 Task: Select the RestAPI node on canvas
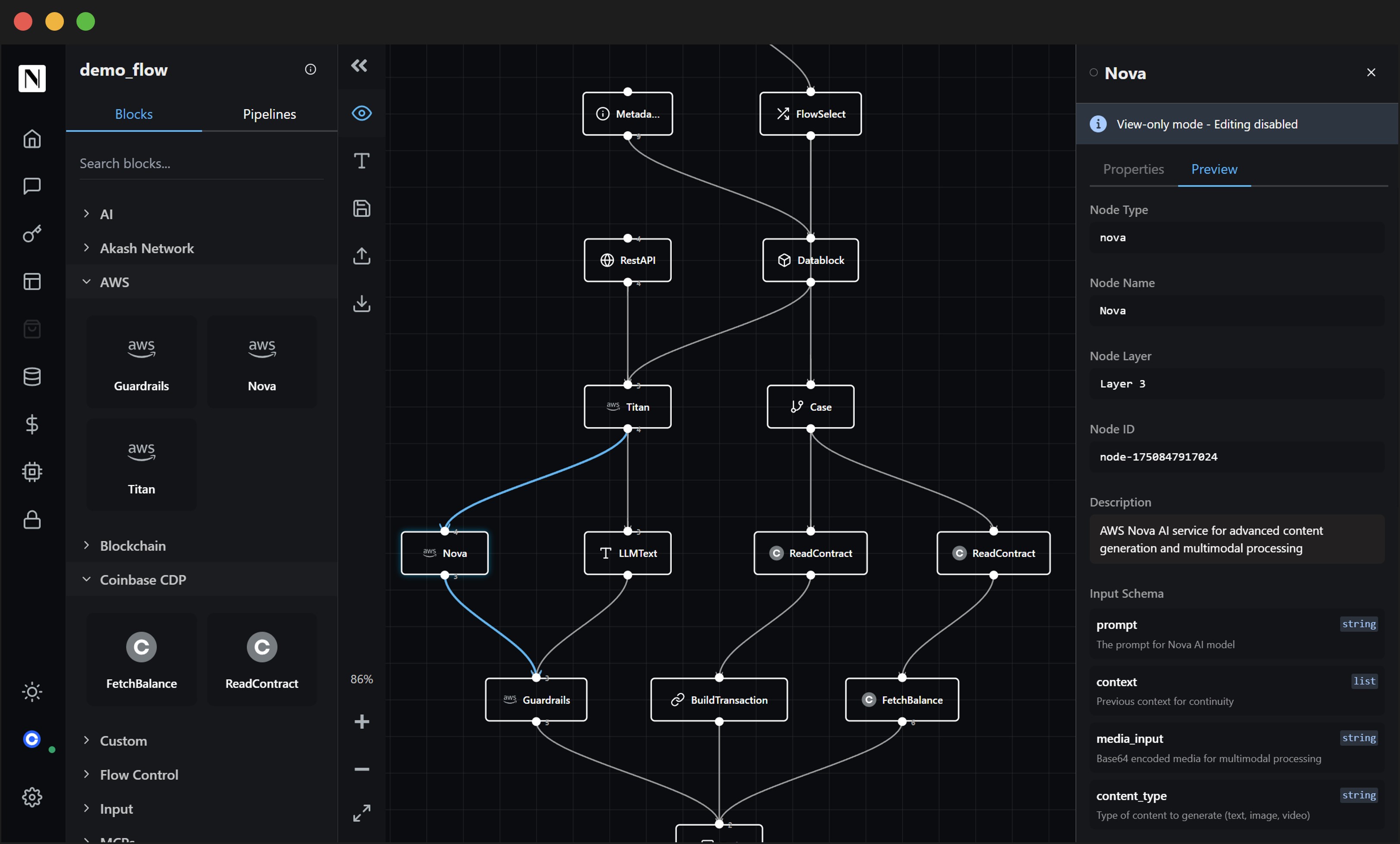tap(628, 260)
